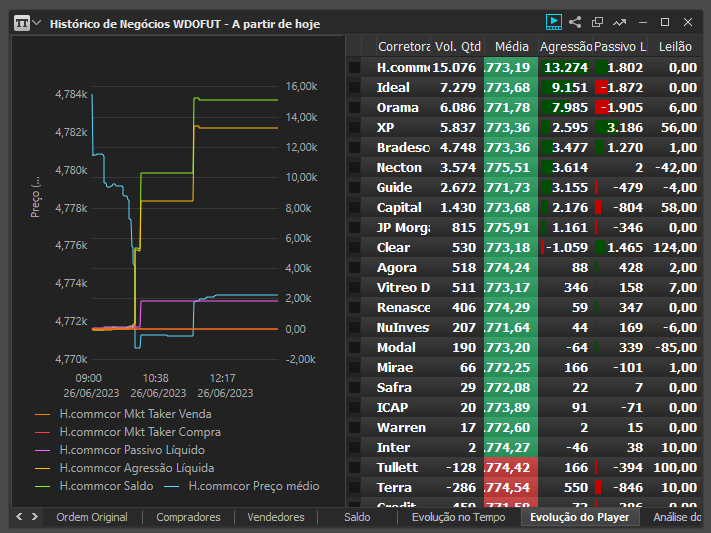Sort by the Média column header
Viewport: 711px width, 533px height.
tap(511, 47)
